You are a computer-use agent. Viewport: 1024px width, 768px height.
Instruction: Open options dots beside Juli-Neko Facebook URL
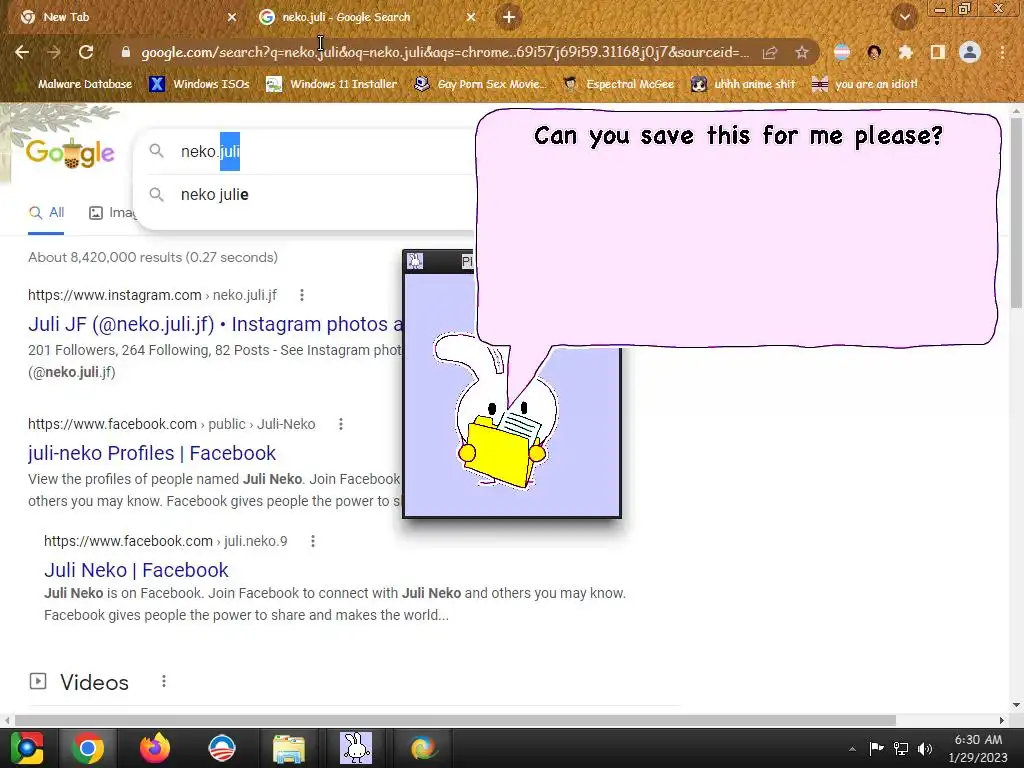[341, 424]
